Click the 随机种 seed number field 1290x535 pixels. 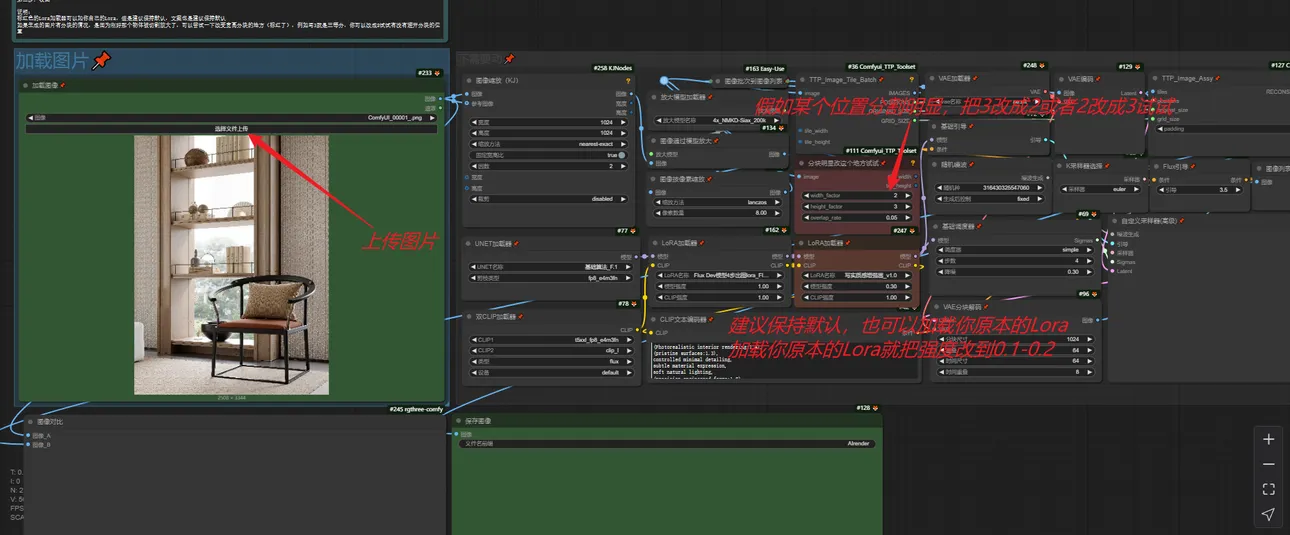(x=988, y=187)
